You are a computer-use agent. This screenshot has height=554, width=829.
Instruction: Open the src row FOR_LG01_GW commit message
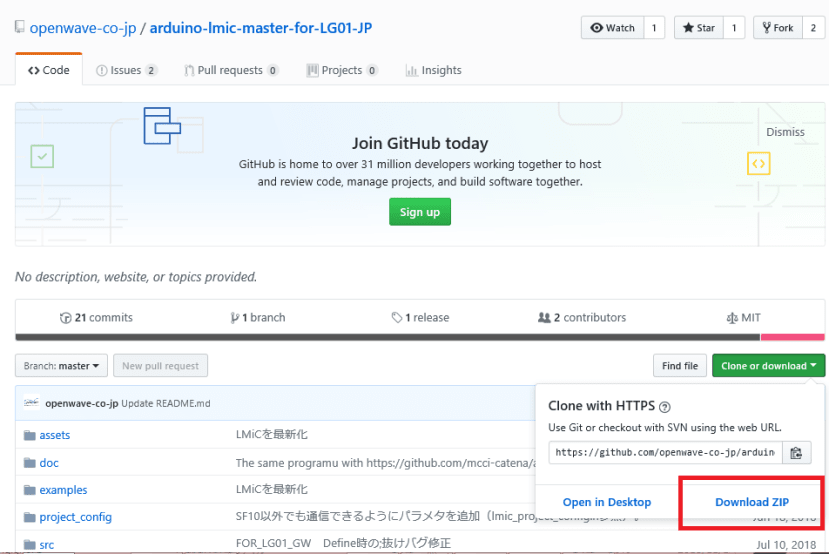point(343,543)
